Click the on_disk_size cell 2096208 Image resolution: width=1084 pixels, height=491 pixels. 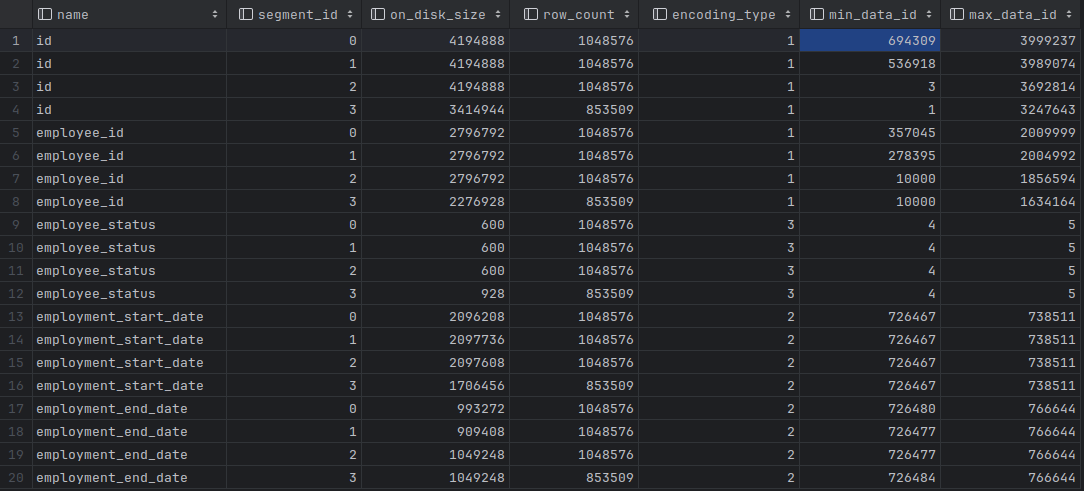coord(435,317)
